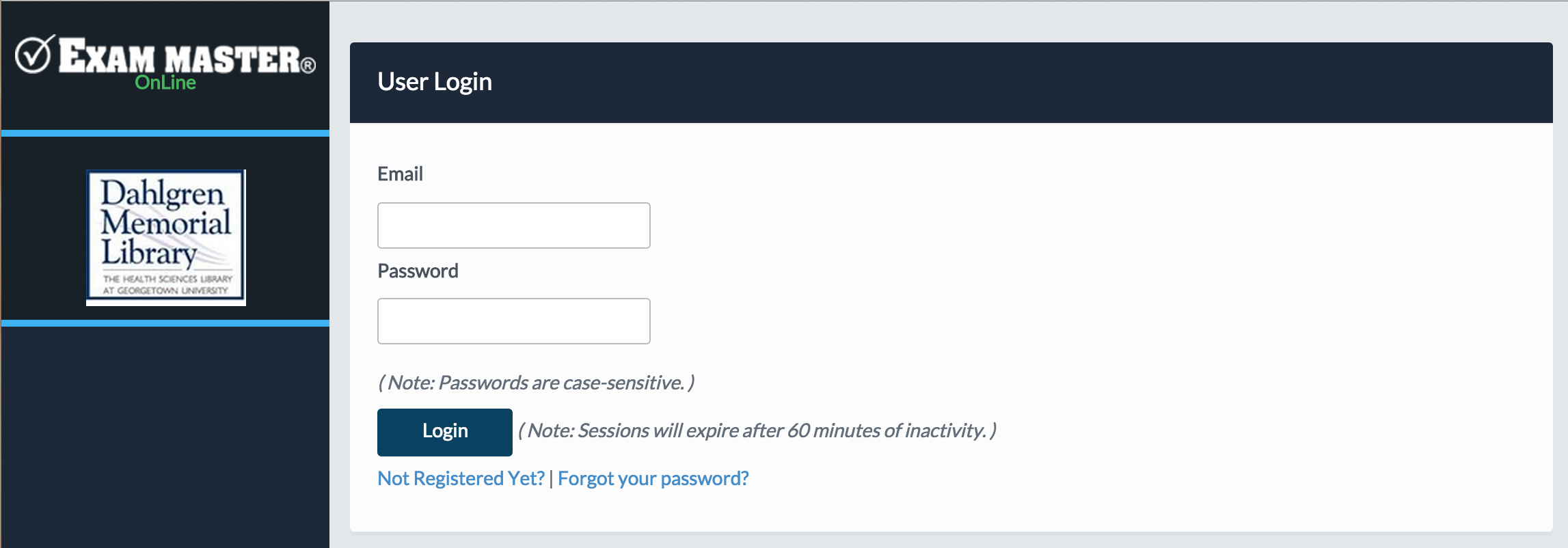Click the session expiry notice text
The height and width of the screenshot is (548, 1568).
point(759,431)
